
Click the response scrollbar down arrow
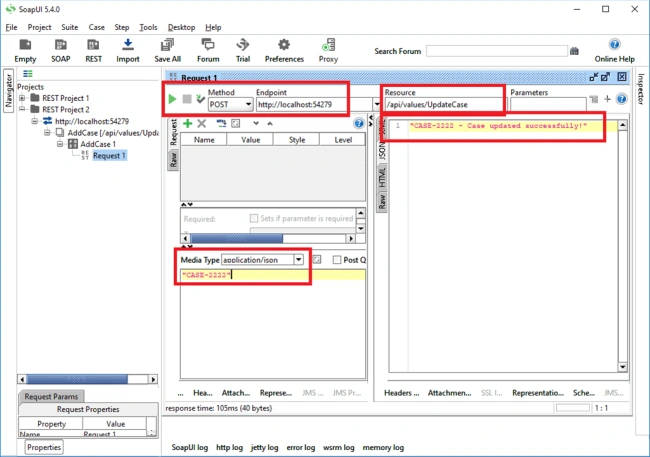coord(622,367)
